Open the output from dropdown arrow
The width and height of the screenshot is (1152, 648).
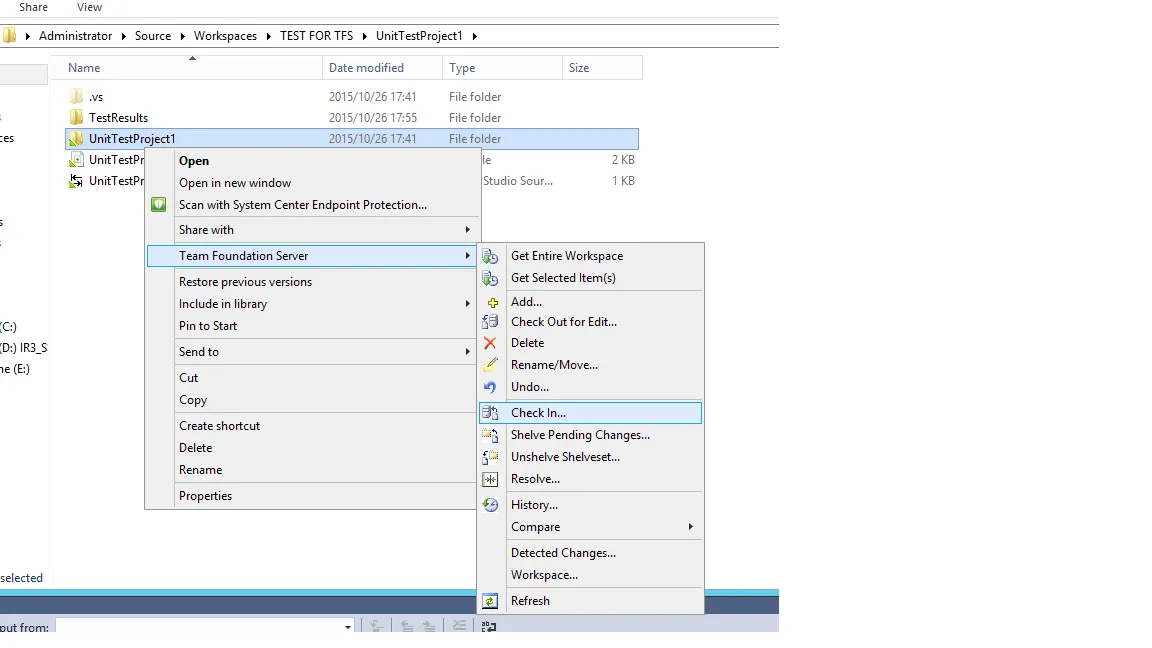(x=348, y=627)
